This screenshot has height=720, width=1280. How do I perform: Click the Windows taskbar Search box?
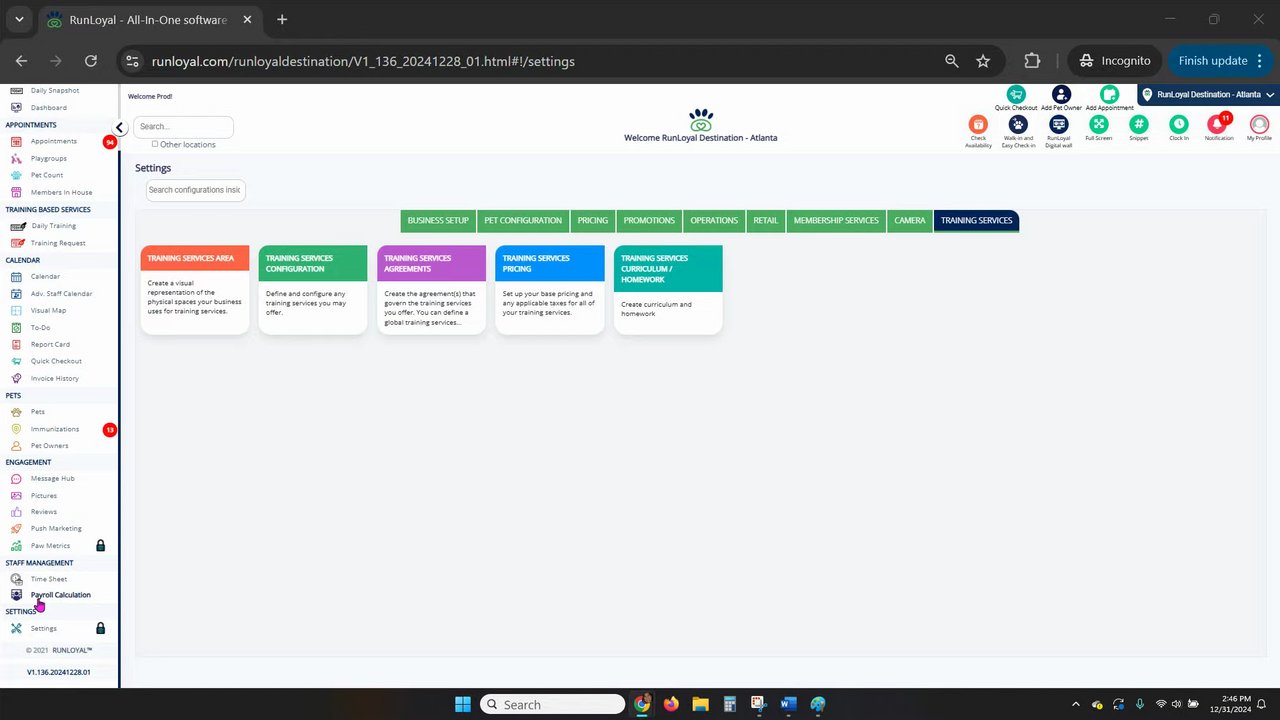pos(553,705)
